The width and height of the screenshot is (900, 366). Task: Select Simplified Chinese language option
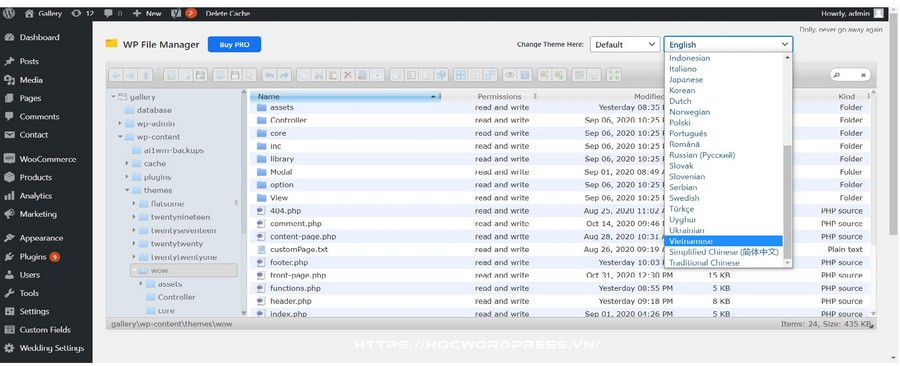click(x=723, y=252)
